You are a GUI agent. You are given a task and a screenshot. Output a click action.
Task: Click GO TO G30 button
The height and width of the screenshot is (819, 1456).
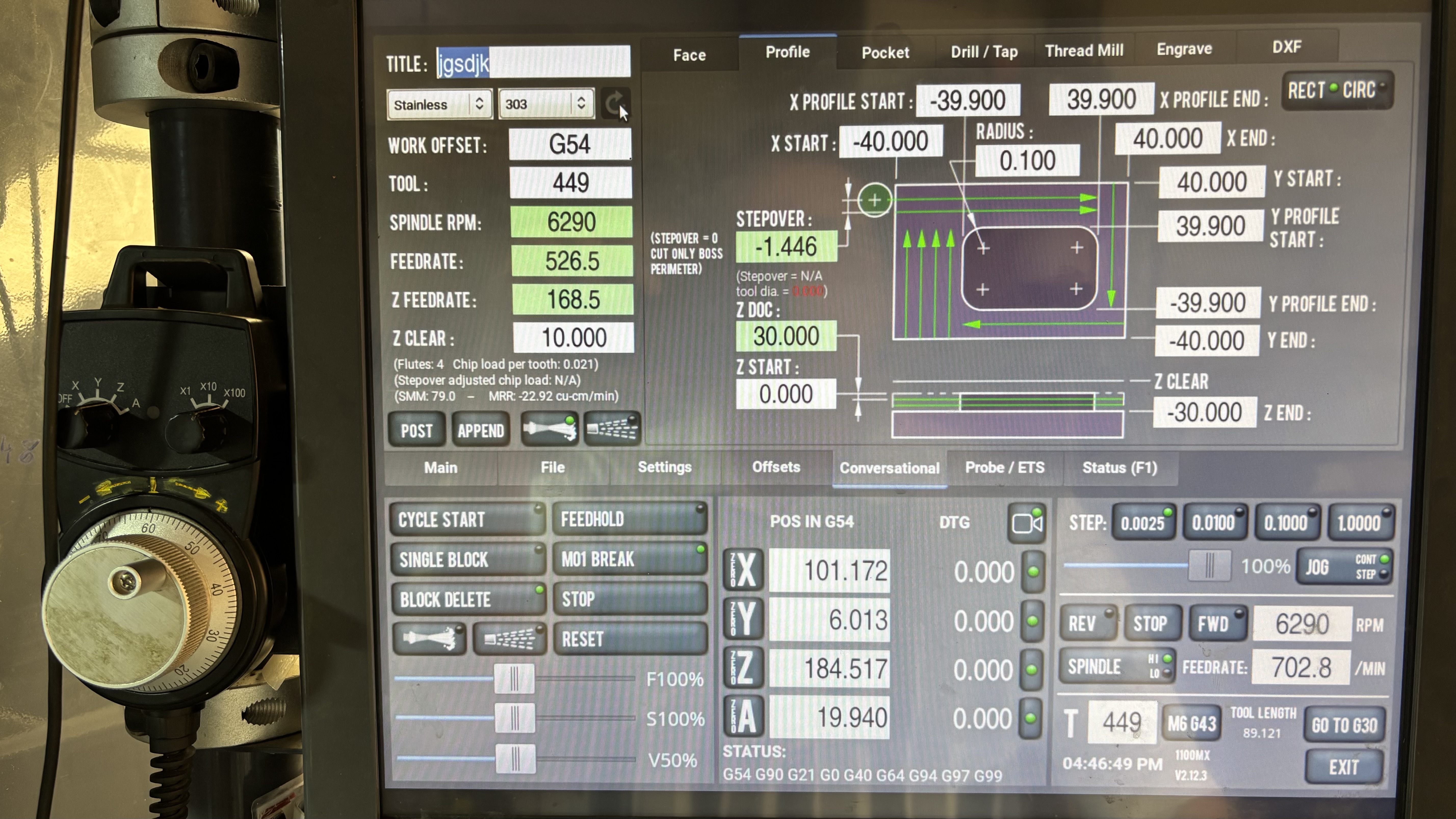coord(1345,725)
